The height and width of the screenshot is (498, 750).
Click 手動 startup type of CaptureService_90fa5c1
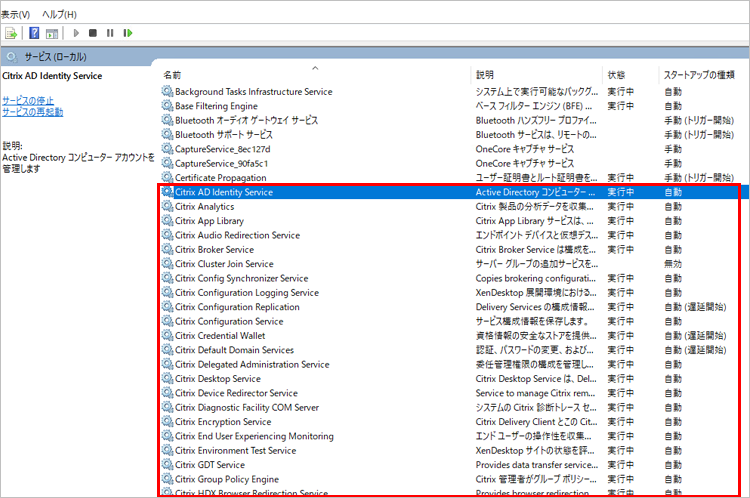673,164
